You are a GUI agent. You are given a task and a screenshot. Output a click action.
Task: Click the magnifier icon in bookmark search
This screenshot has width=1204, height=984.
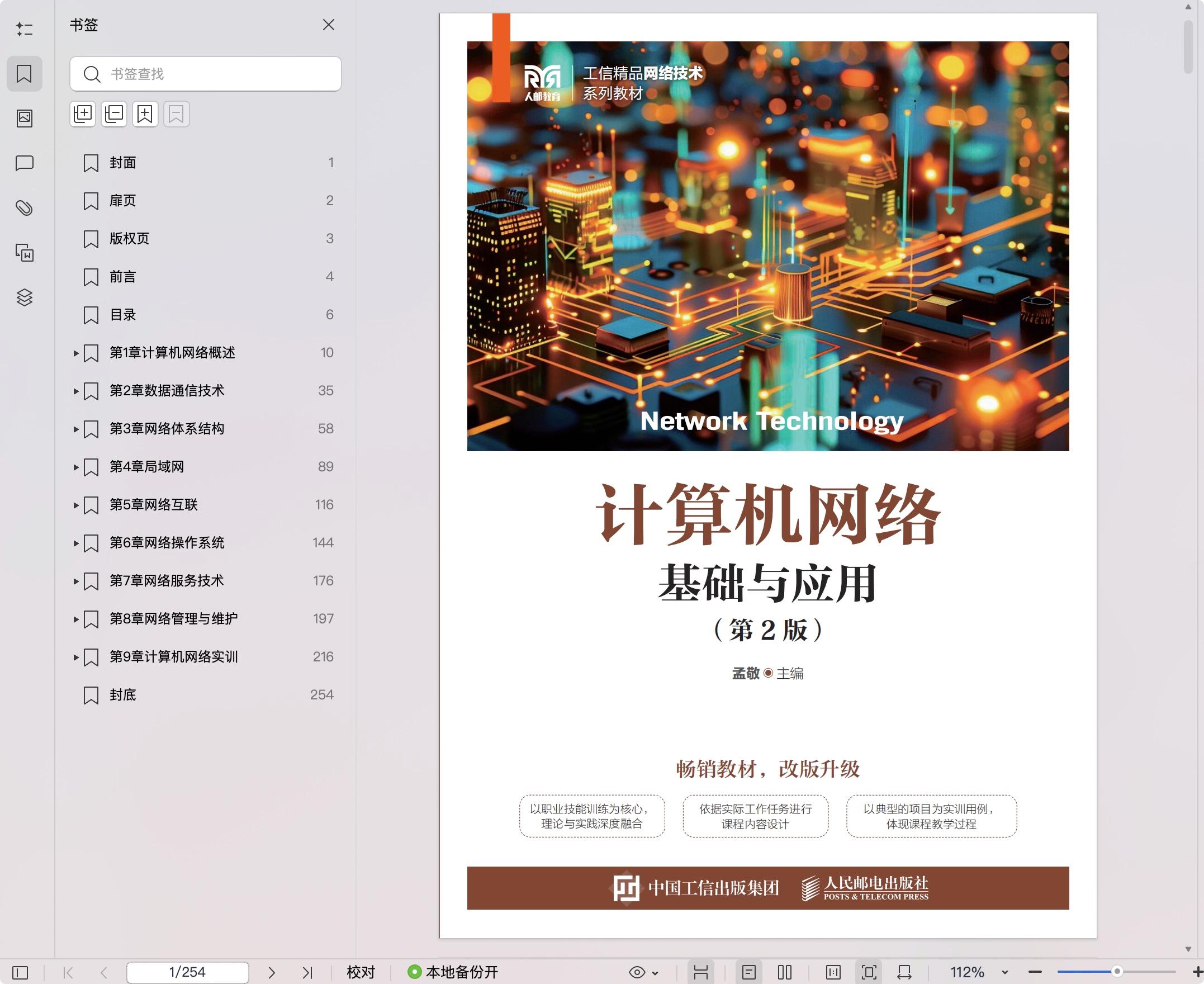click(92, 74)
